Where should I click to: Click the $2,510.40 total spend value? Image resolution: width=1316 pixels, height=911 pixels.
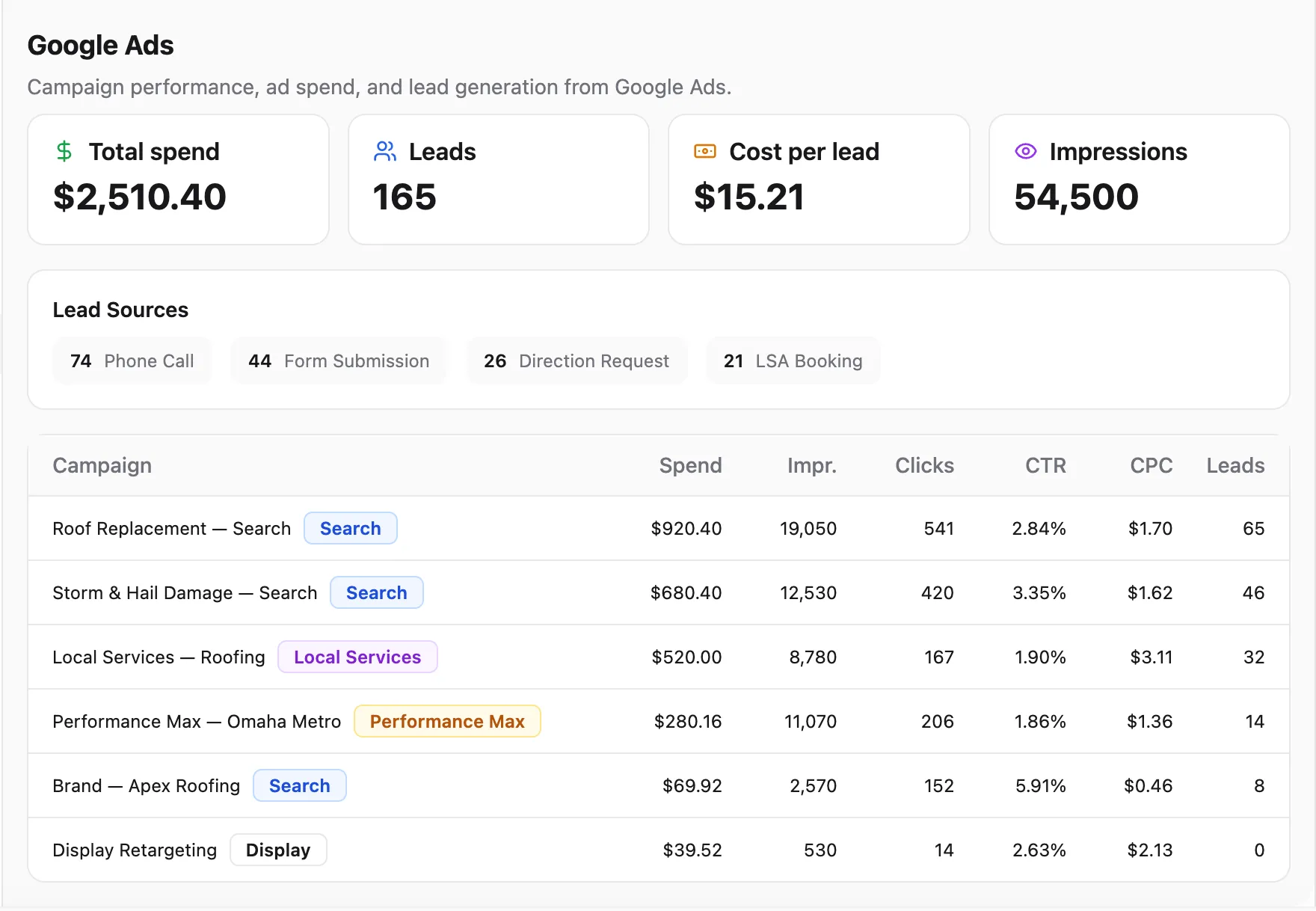[140, 197]
